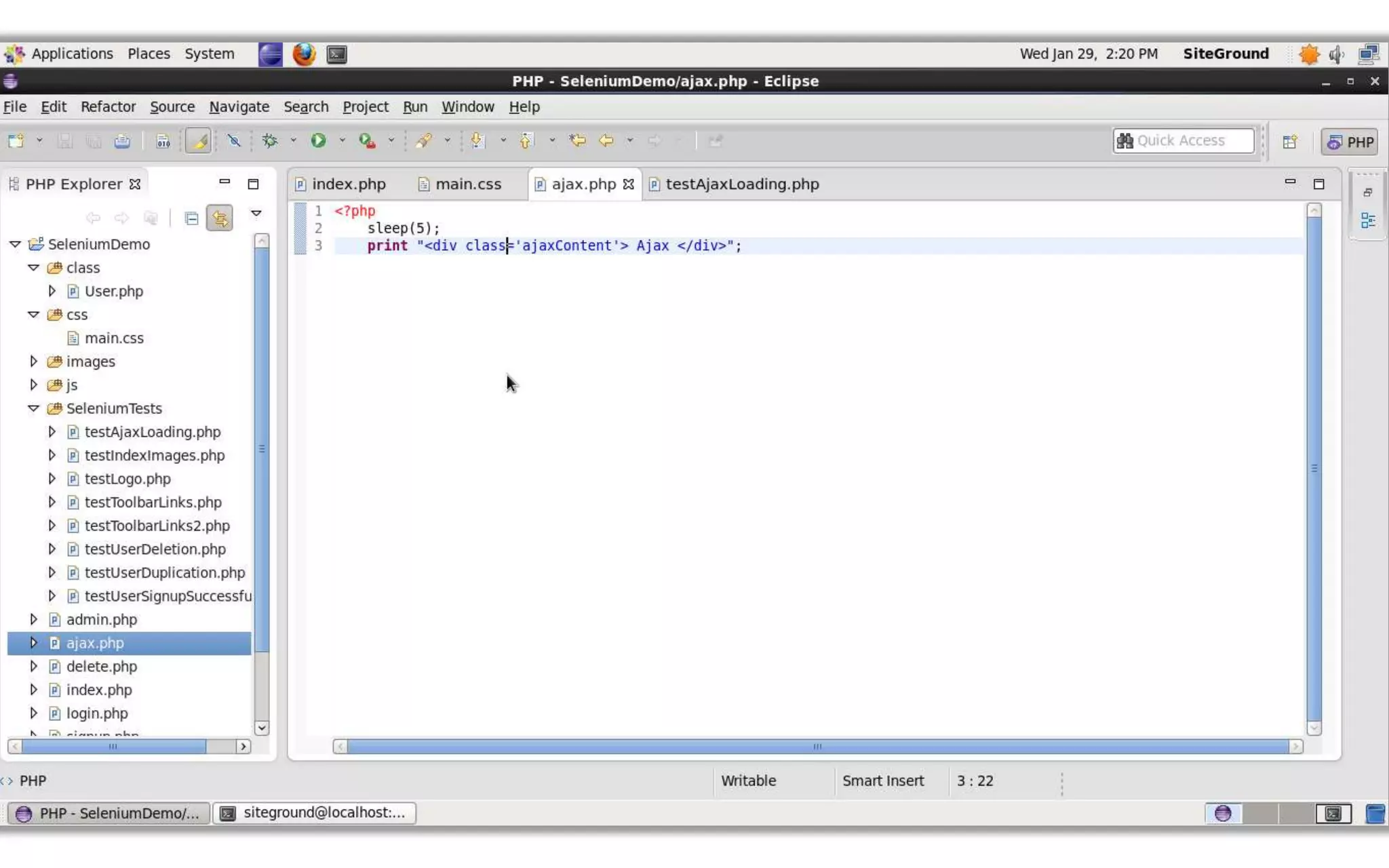Click the Debug bug icon
The image size is (1389, 868).
pyautogui.click(x=270, y=140)
